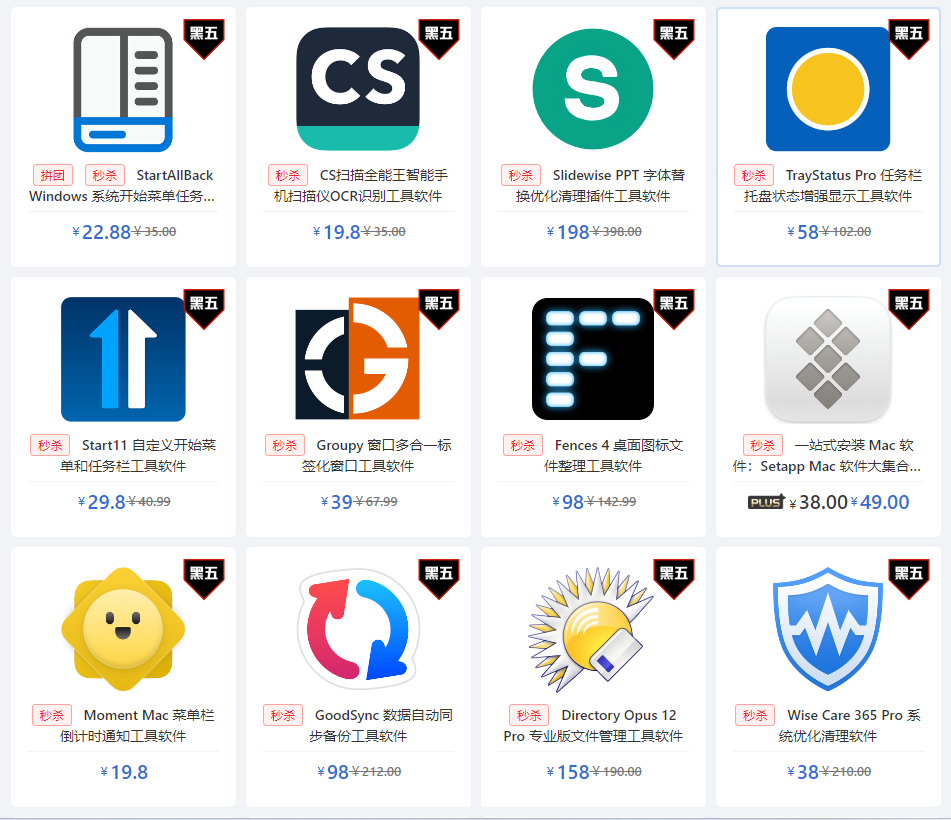Open the StartAllBack product icon

click(123, 89)
